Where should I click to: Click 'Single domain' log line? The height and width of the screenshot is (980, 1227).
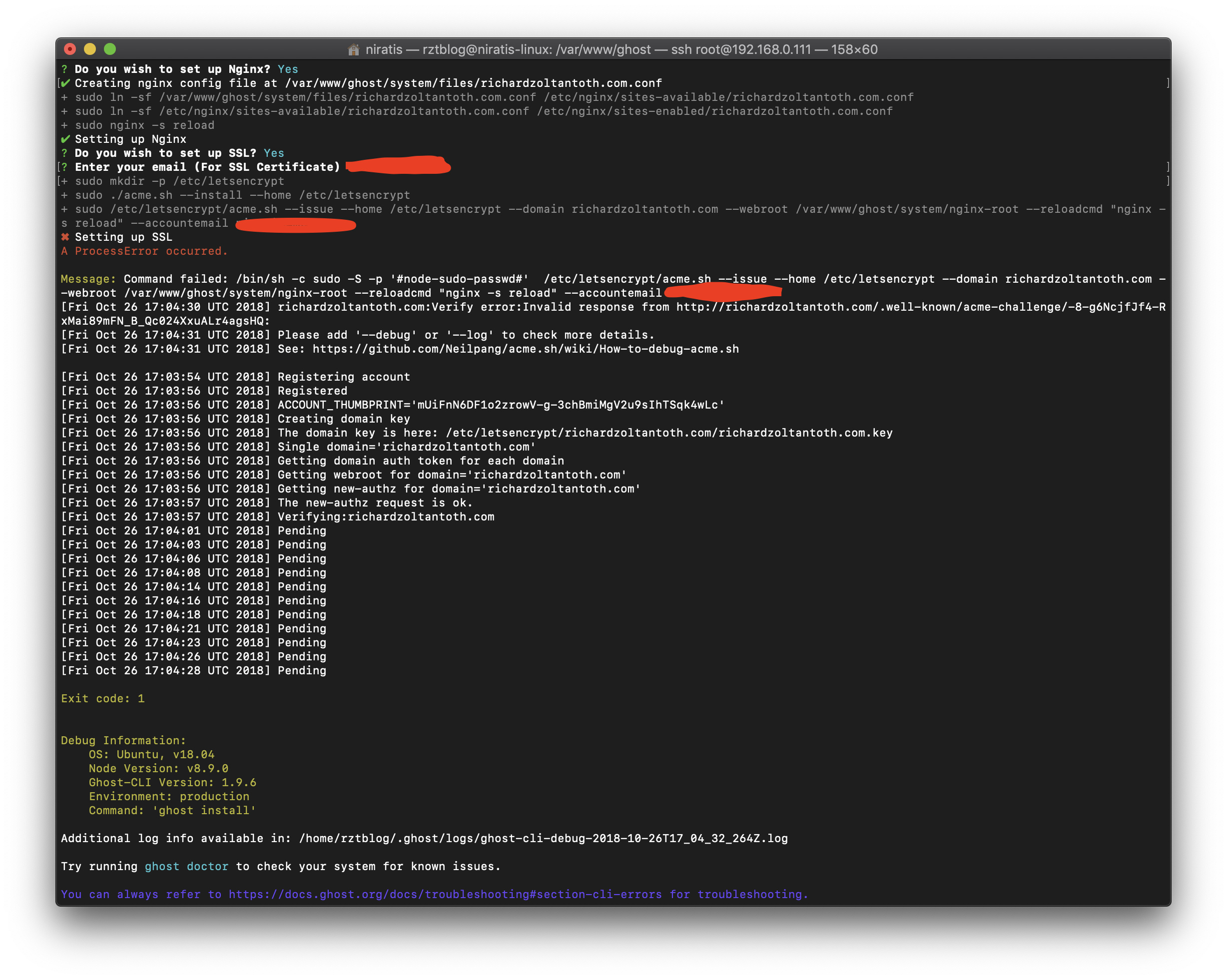(x=298, y=447)
